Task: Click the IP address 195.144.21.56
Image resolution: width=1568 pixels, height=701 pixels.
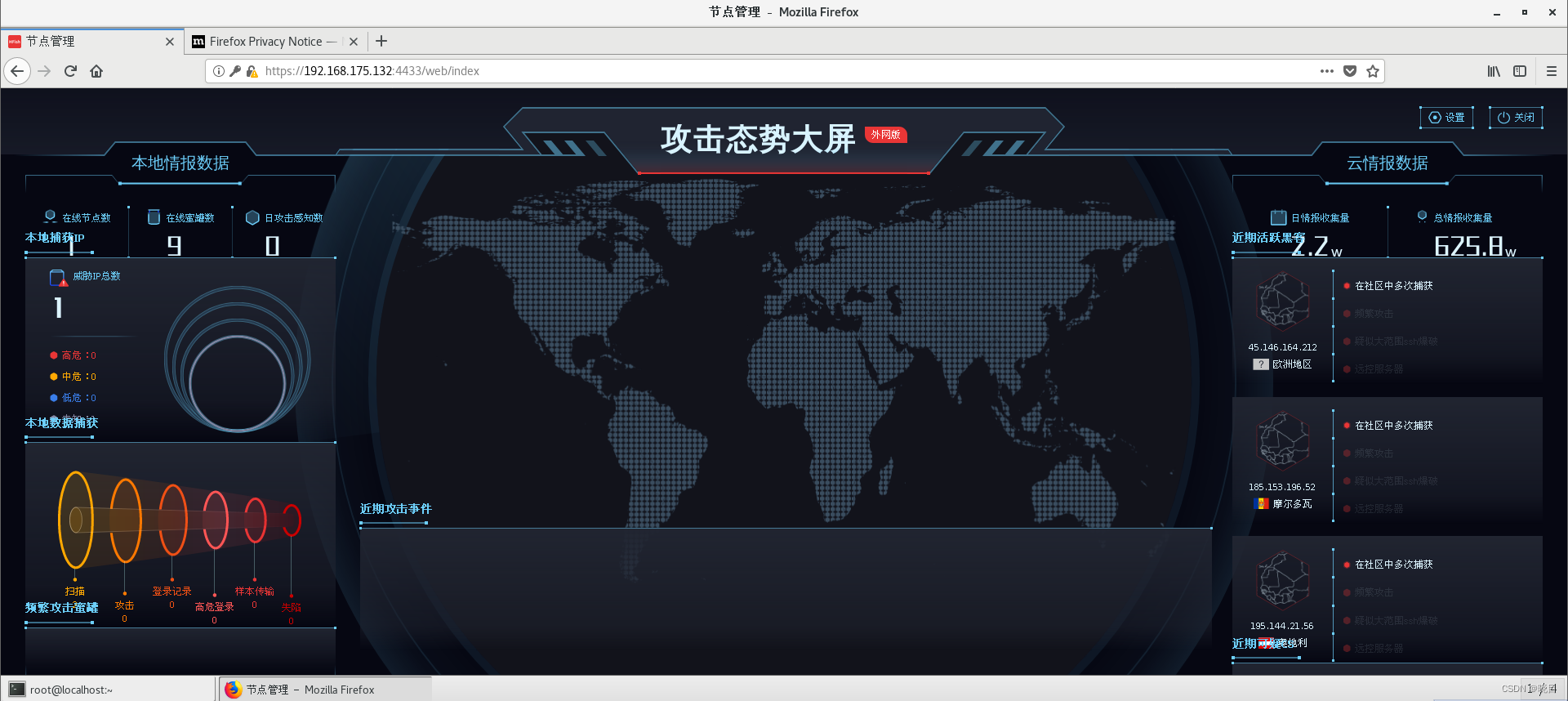Action: tap(1282, 626)
